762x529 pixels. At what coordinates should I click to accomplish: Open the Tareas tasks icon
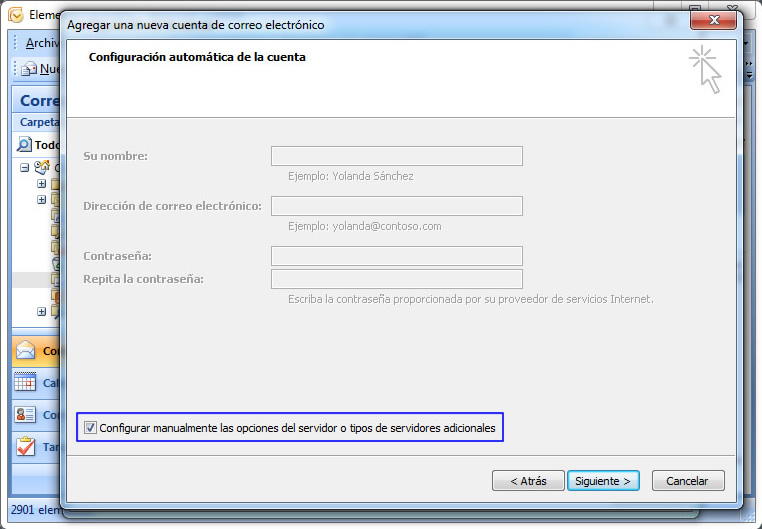pos(26,447)
